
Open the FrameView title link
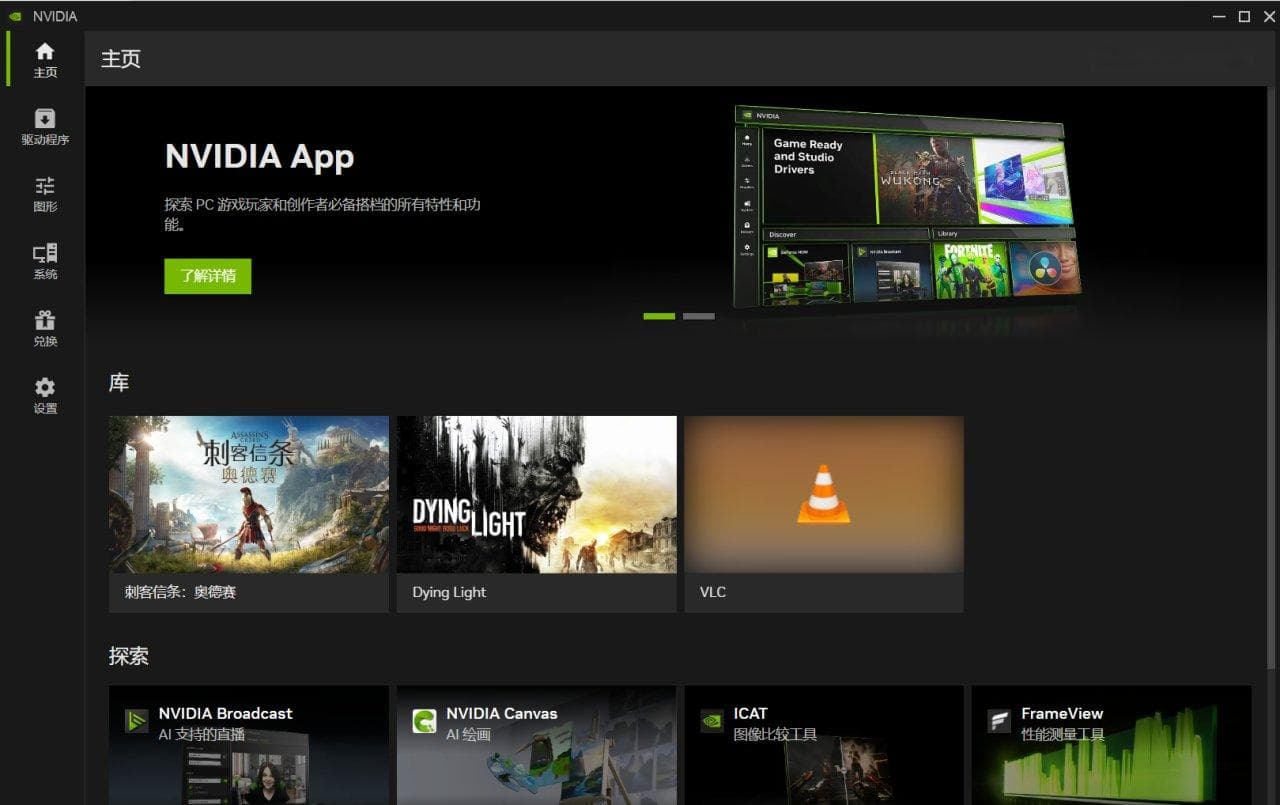point(1062,713)
